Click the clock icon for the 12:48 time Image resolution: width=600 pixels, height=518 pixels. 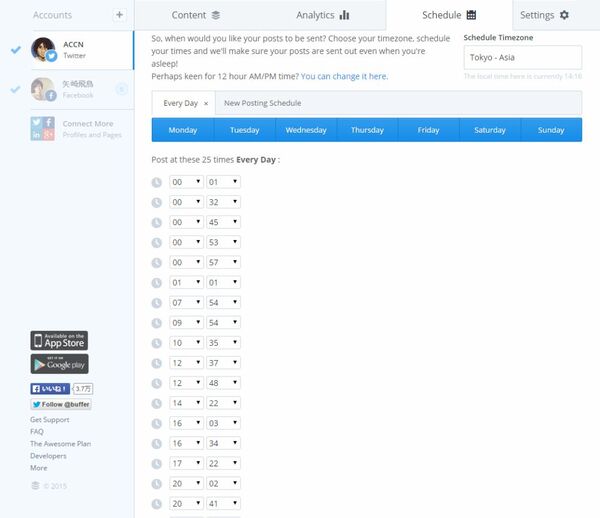click(x=157, y=383)
